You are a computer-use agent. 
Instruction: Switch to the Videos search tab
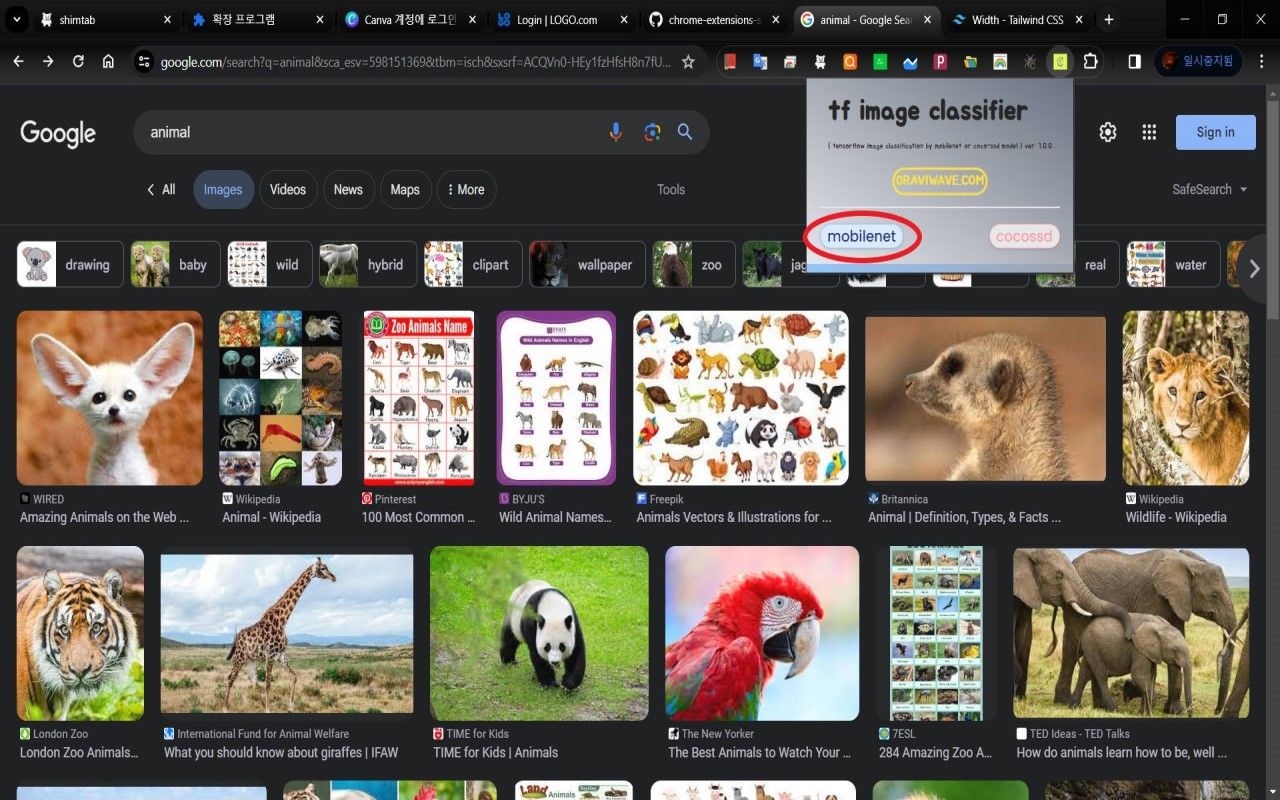tap(288, 189)
